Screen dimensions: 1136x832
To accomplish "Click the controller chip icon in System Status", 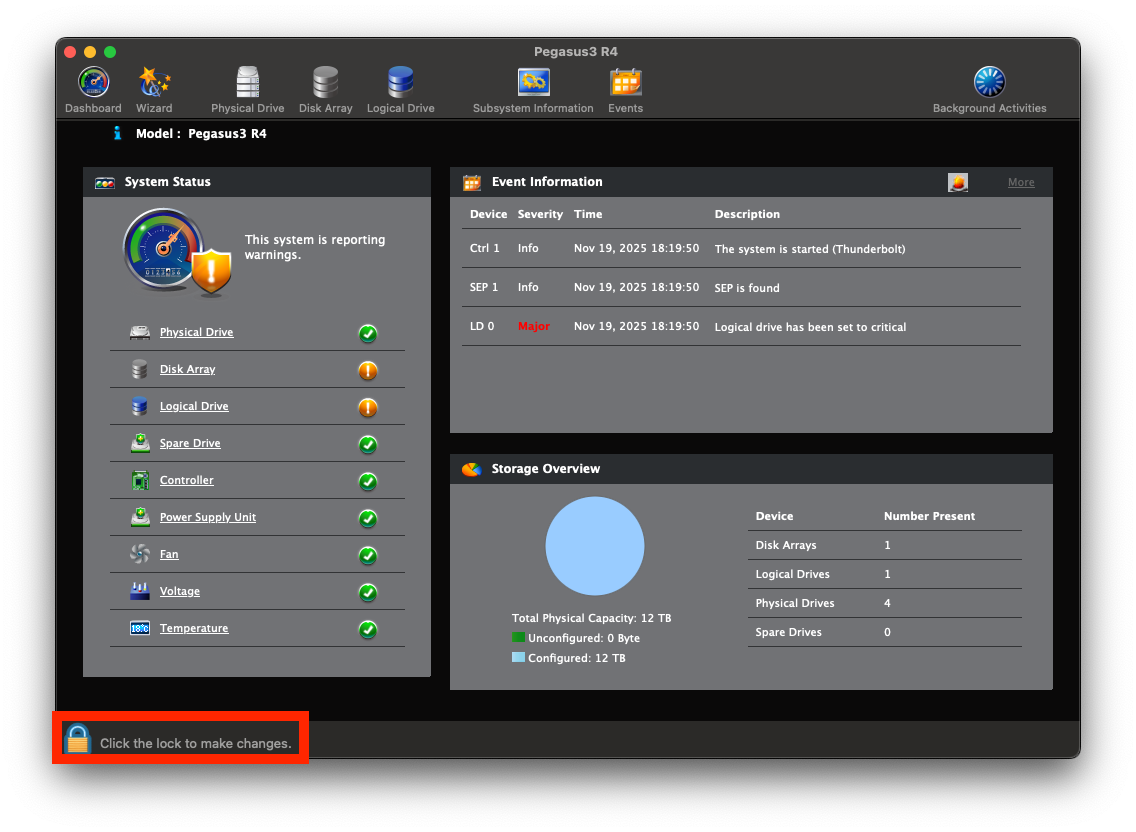I will click(140, 480).
